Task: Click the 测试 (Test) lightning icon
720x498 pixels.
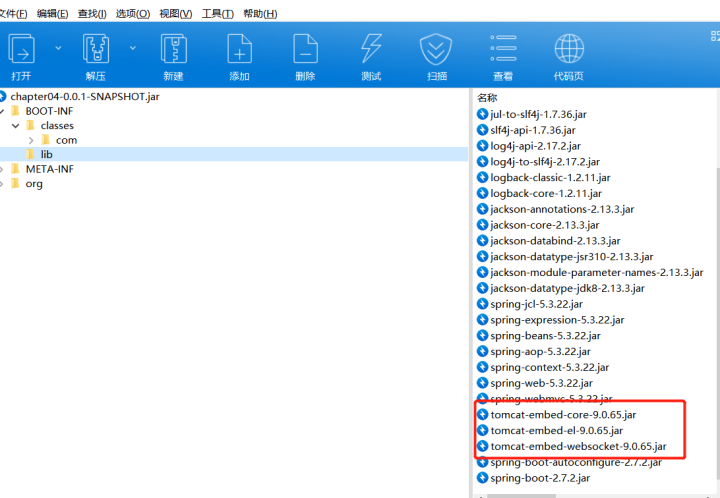Action: (371, 48)
